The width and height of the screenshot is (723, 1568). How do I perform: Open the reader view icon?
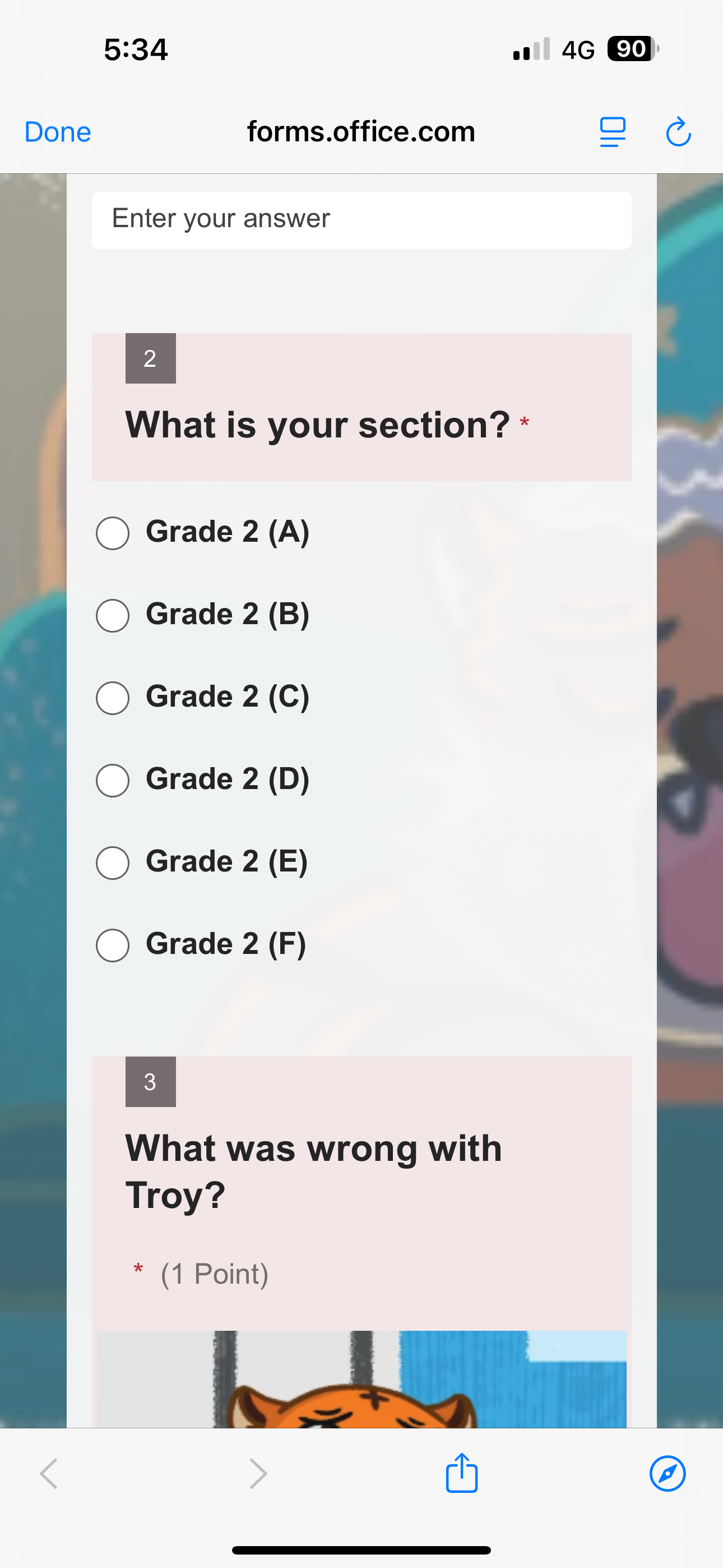point(612,132)
